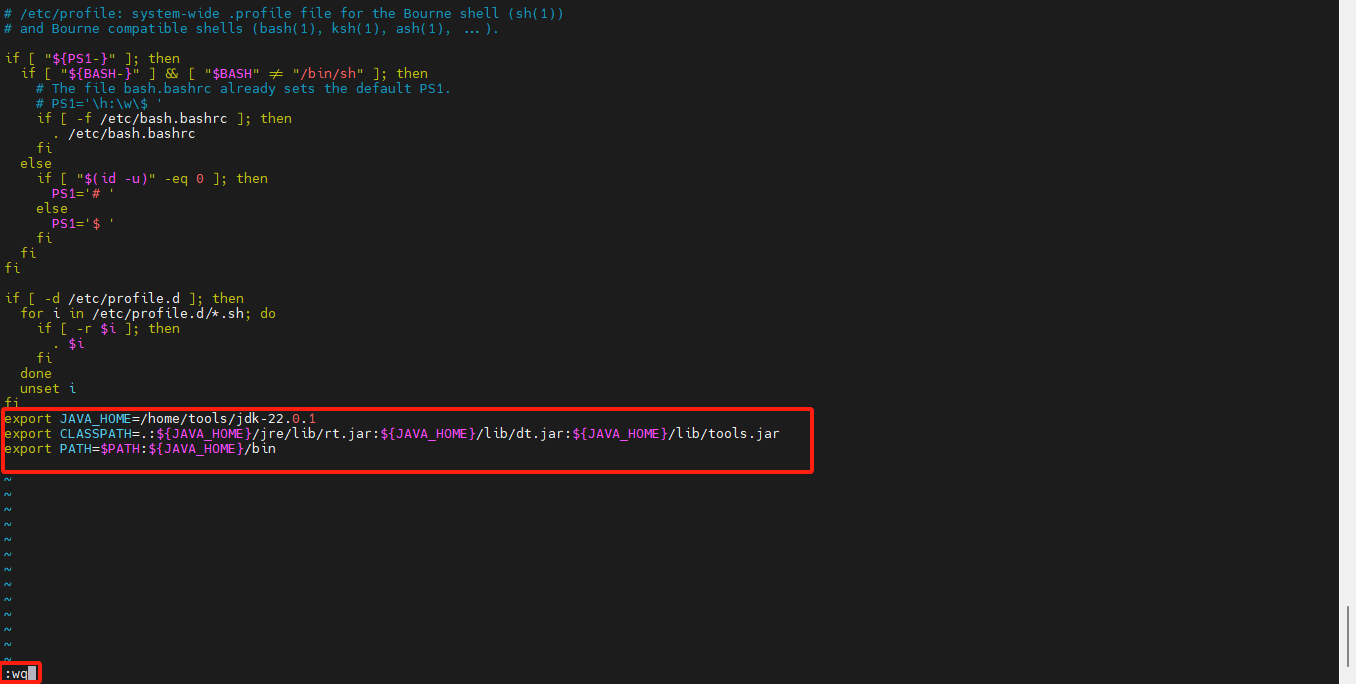Viewport: 1356px width, 684px height.
Task: Click the commented '# PS1=' line
Action: 100,103
